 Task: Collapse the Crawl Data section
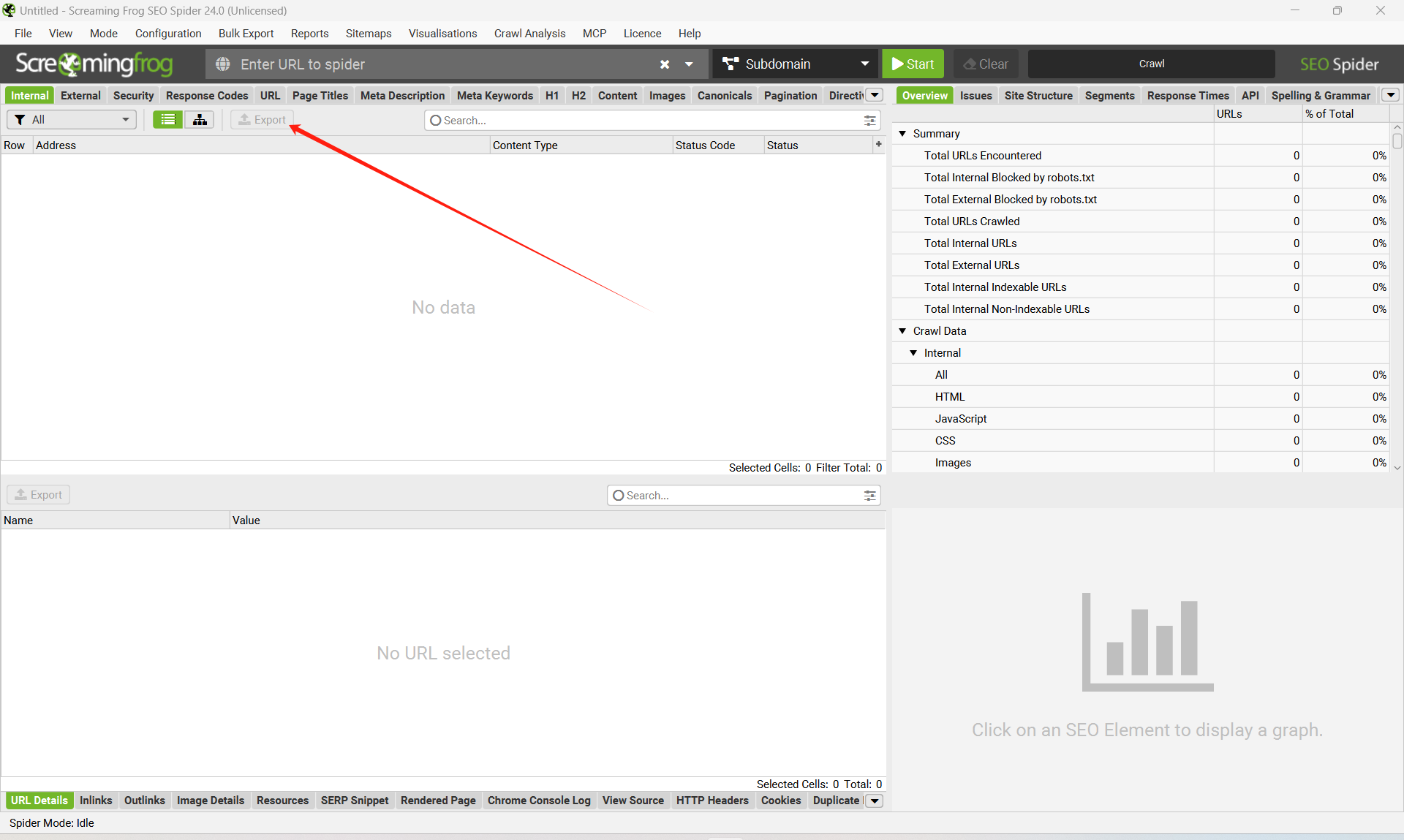(902, 331)
